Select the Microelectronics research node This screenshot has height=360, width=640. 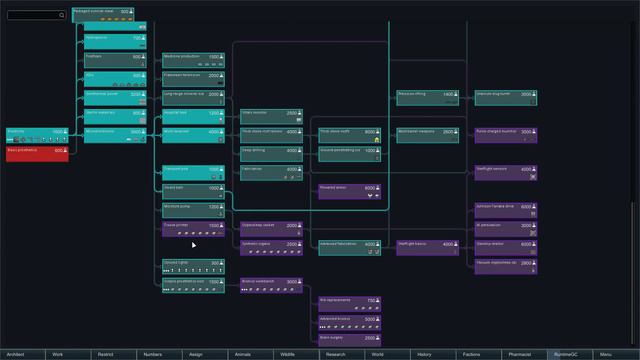115,136
